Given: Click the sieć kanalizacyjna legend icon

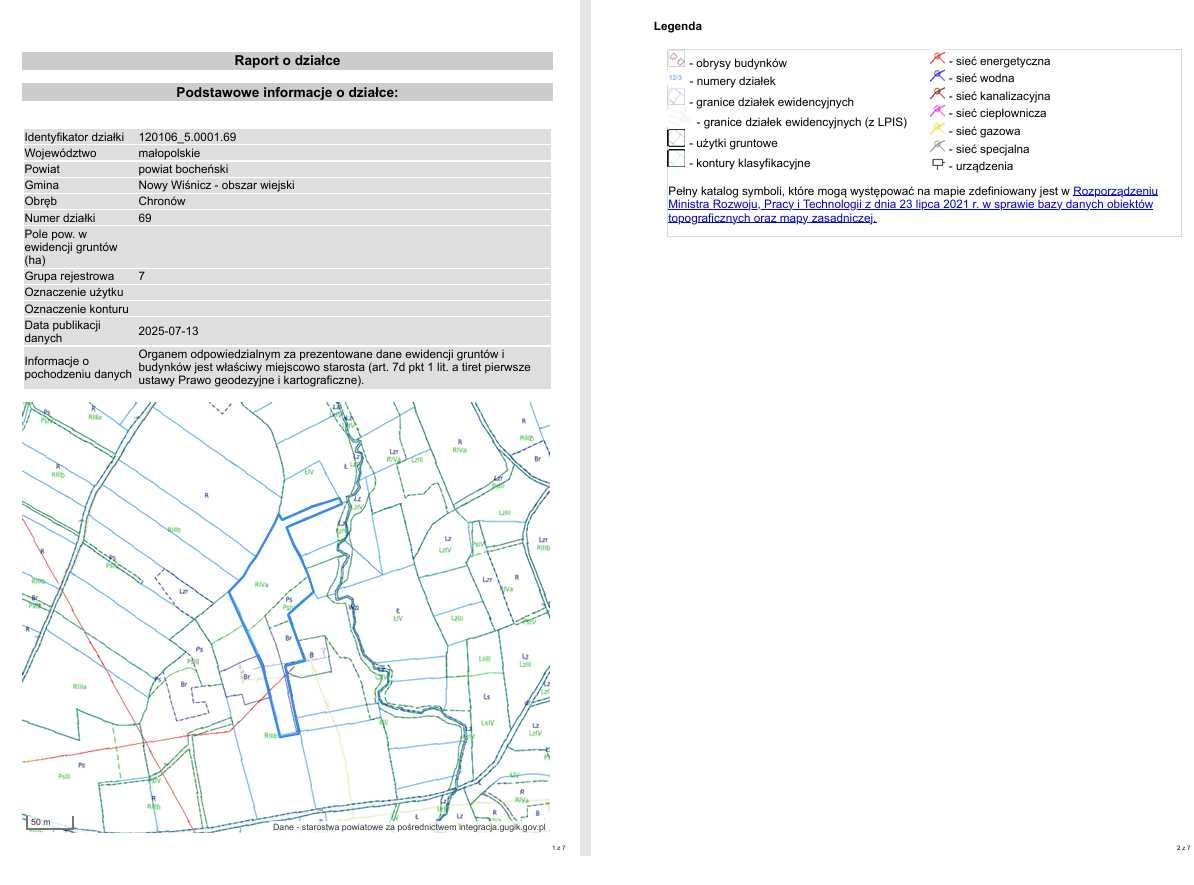Looking at the screenshot, I should (x=937, y=94).
